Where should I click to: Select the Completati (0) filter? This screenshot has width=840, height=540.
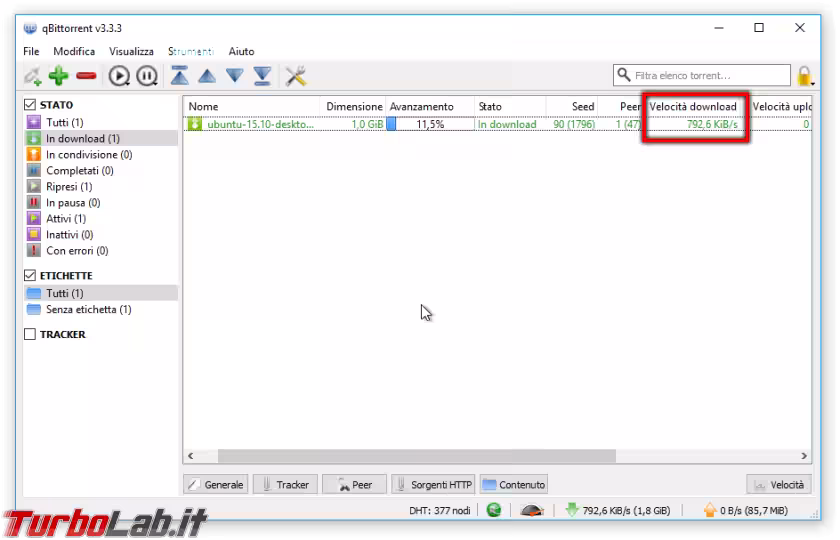pos(78,171)
